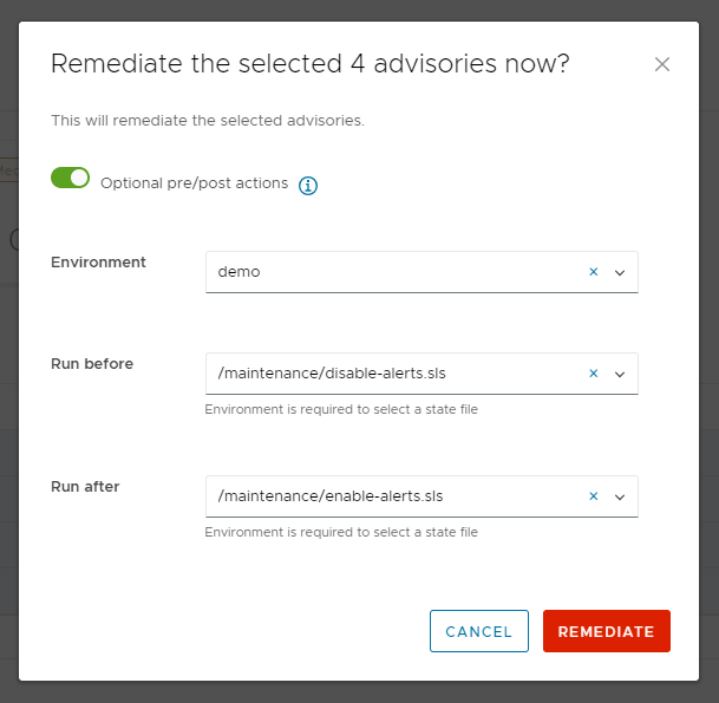719x703 pixels.
Task: Open the Run after state file dropdown arrow
Action: pos(619,496)
